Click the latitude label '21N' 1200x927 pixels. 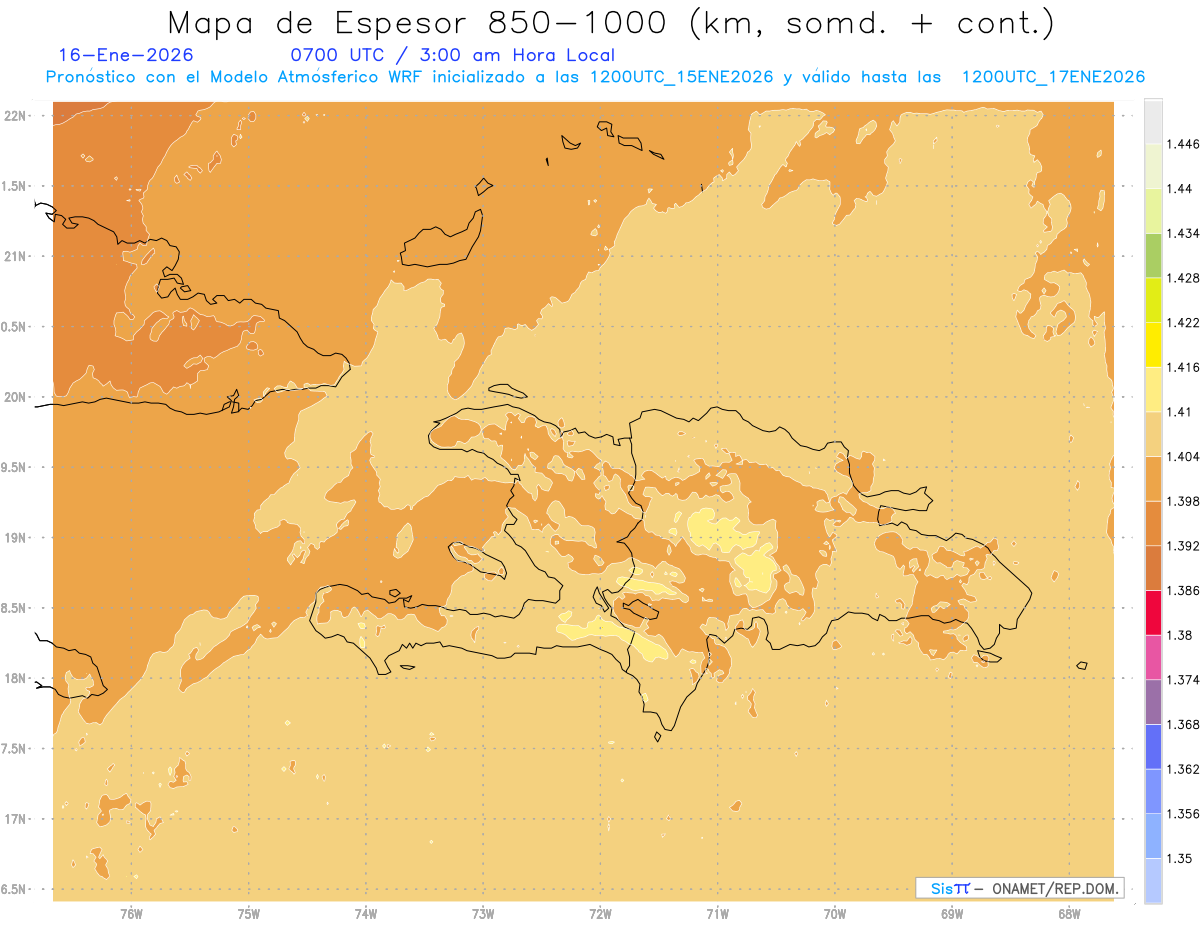16,256
